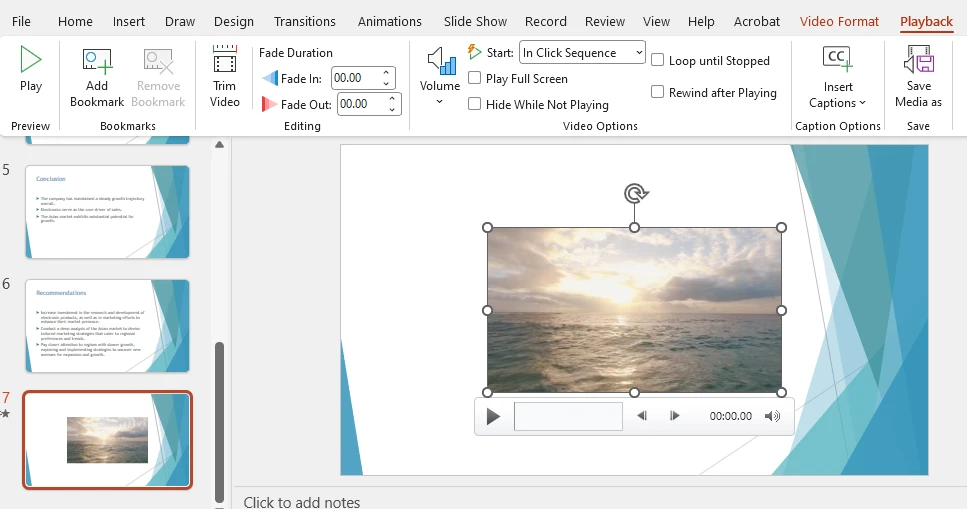Image resolution: width=967 pixels, height=509 pixels.
Task: Click the Remove Bookmark icon
Action: (x=158, y=62)
